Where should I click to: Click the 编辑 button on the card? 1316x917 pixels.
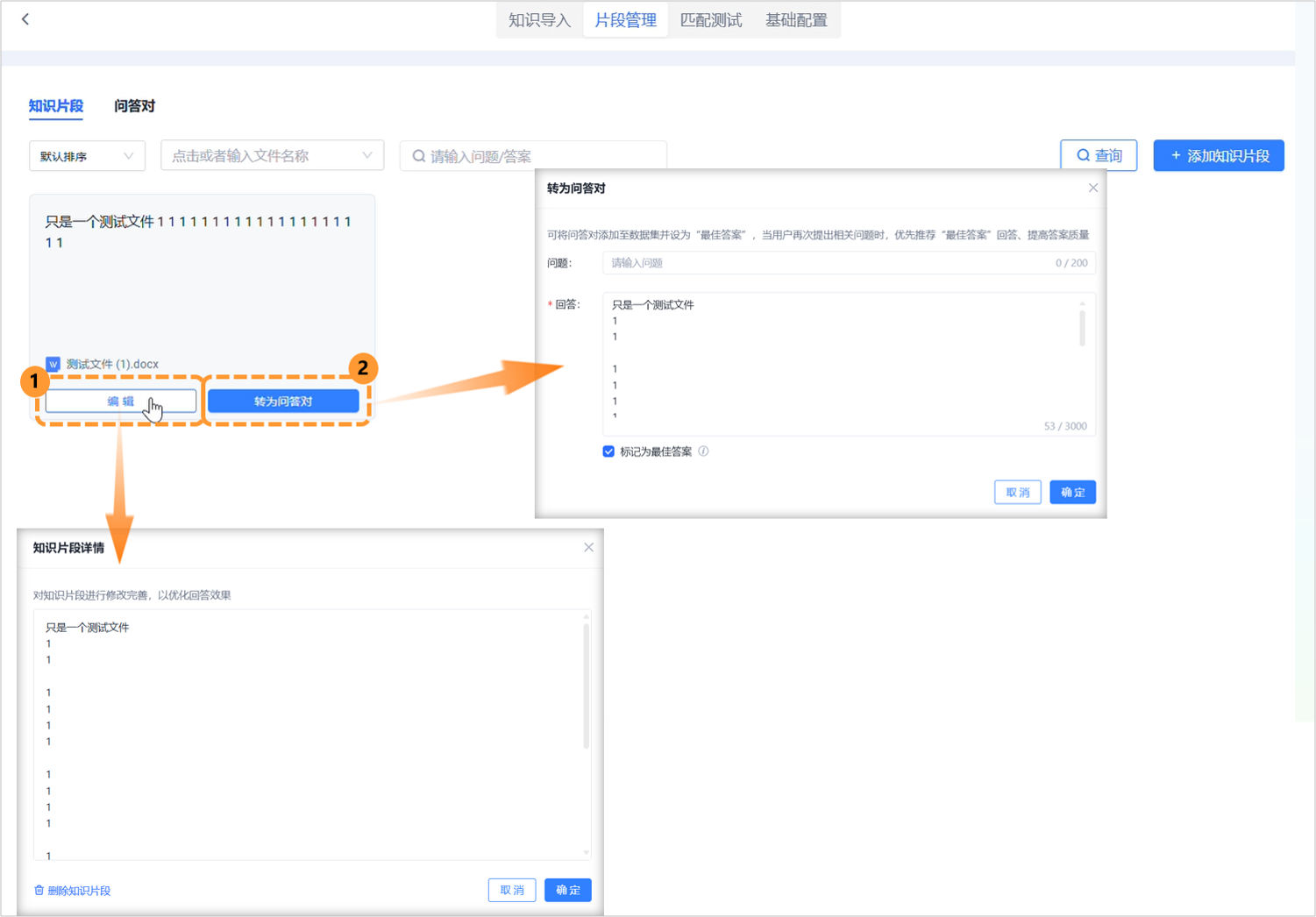[121, 402]
